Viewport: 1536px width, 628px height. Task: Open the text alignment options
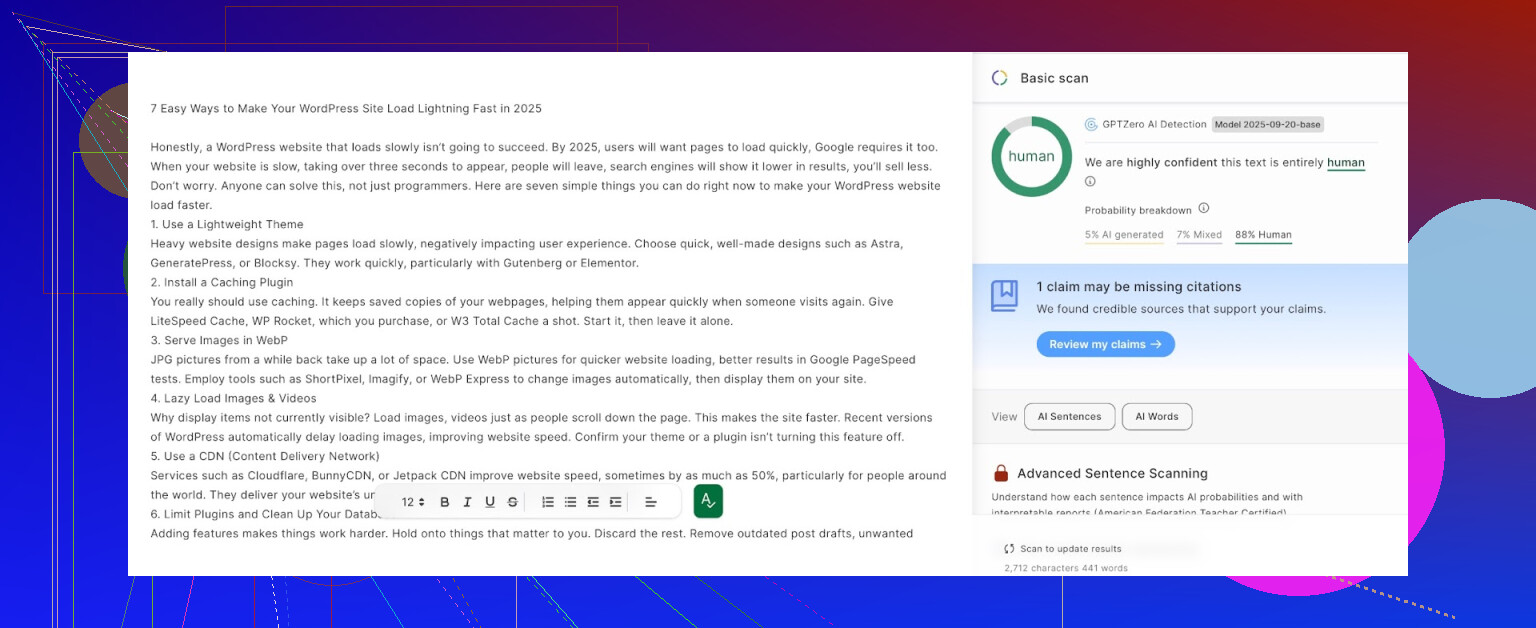[651, 502]
